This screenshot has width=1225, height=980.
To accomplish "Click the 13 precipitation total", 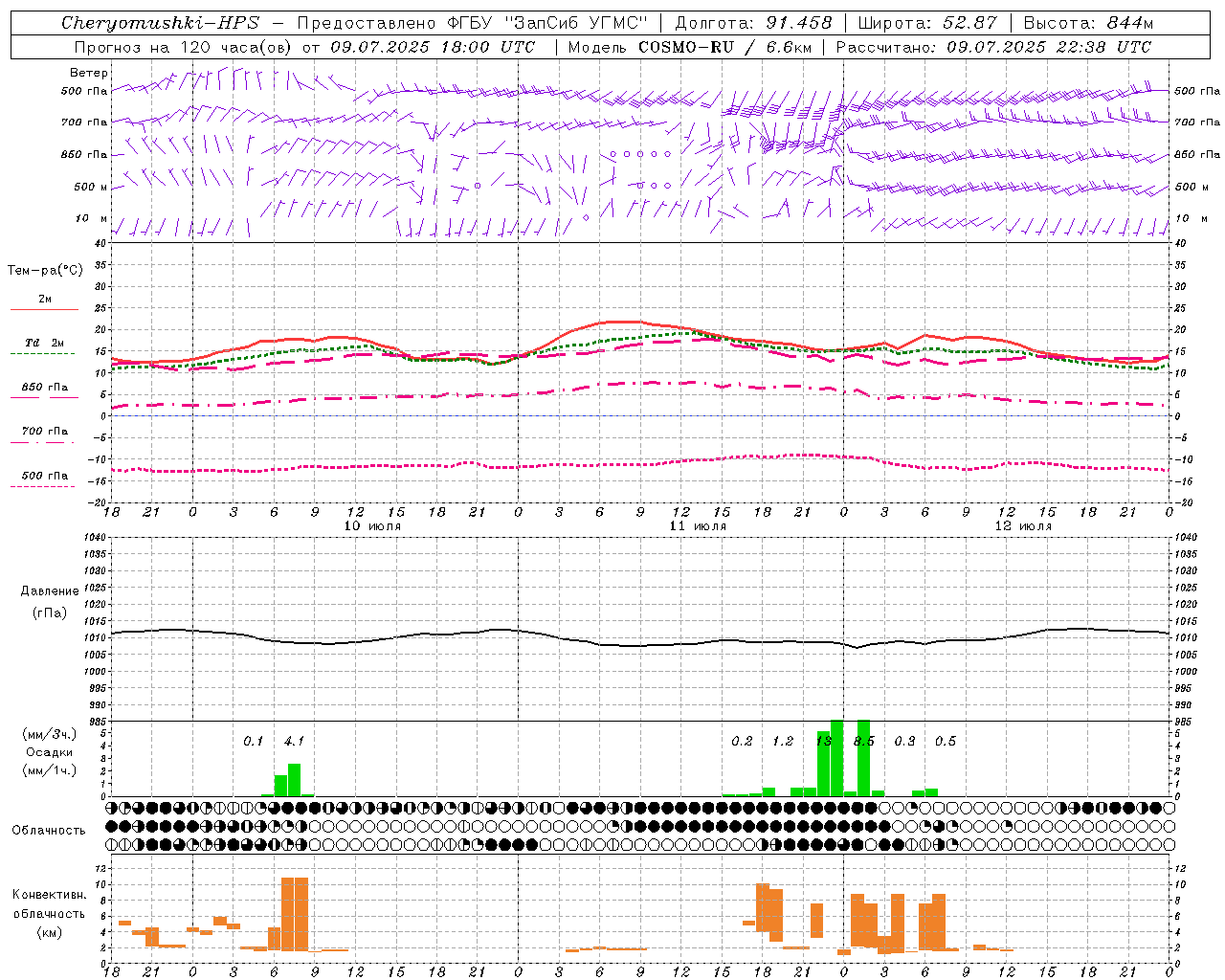I will pyautogui.click(x=823, y=742).
